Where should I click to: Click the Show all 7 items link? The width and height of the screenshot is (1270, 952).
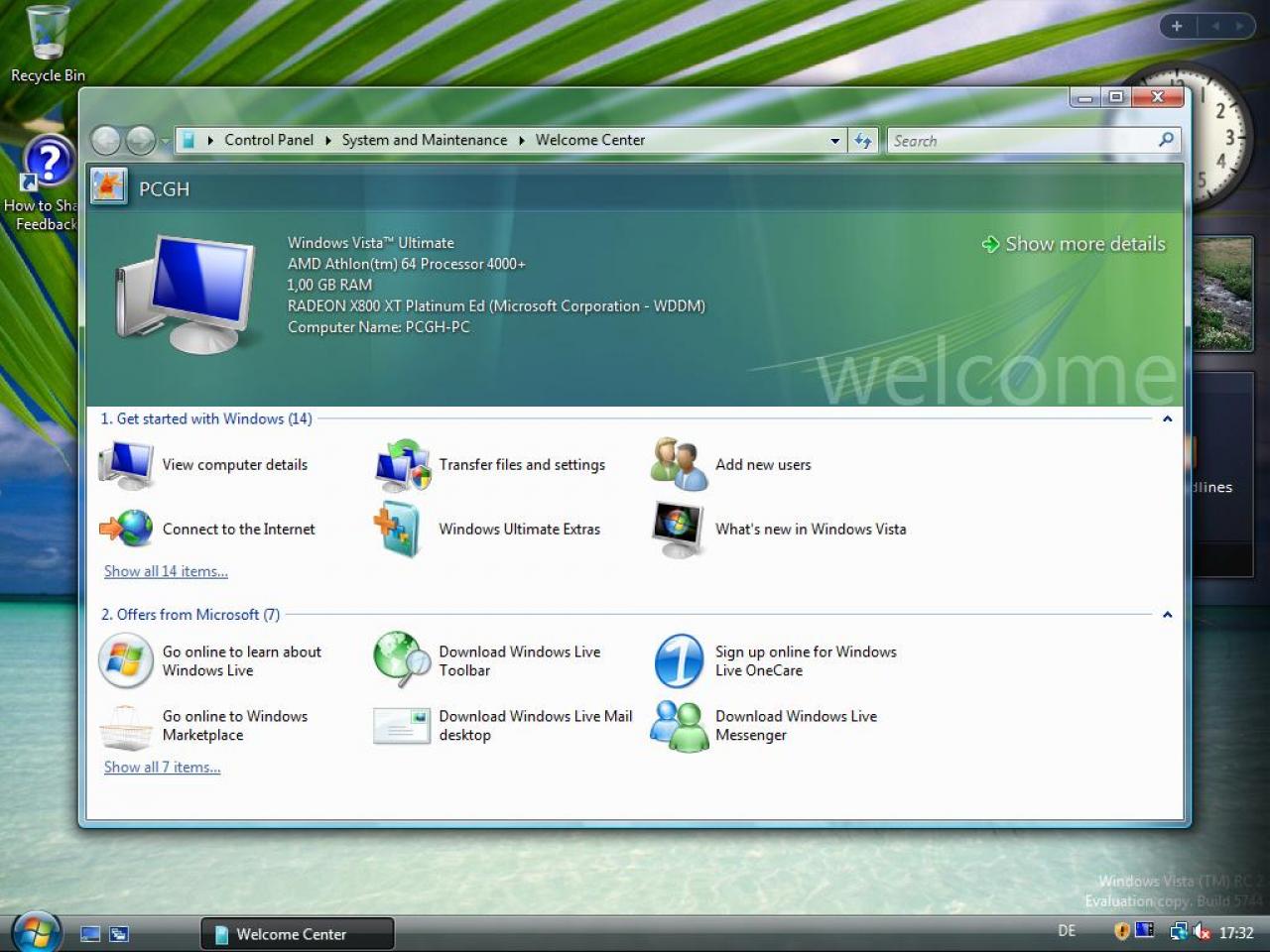[x=163, y=767]
